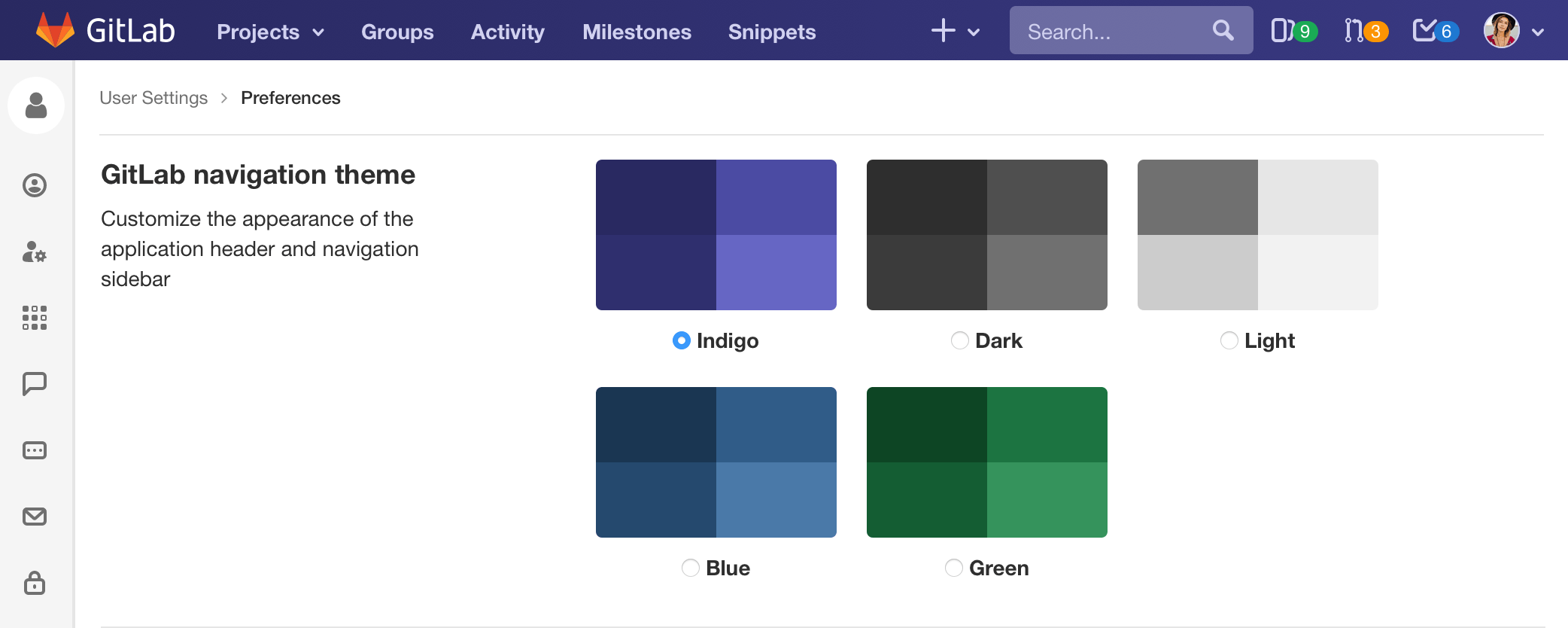Select the Light theme radio button

pyautogui.click(x=1229, y=340)
